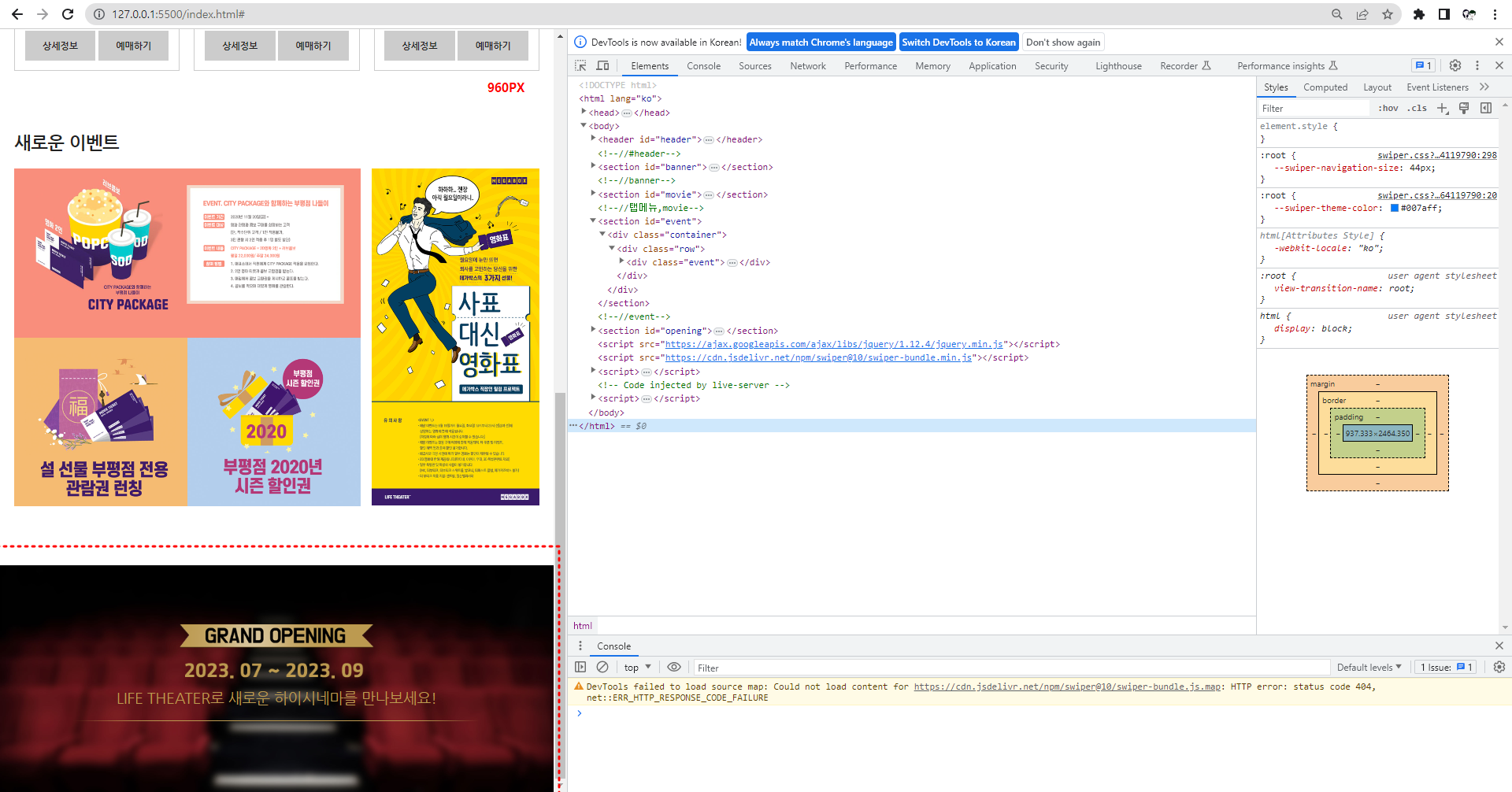Reload the current page
Screen dimensions: 1512x792
(x=68, y=14)
